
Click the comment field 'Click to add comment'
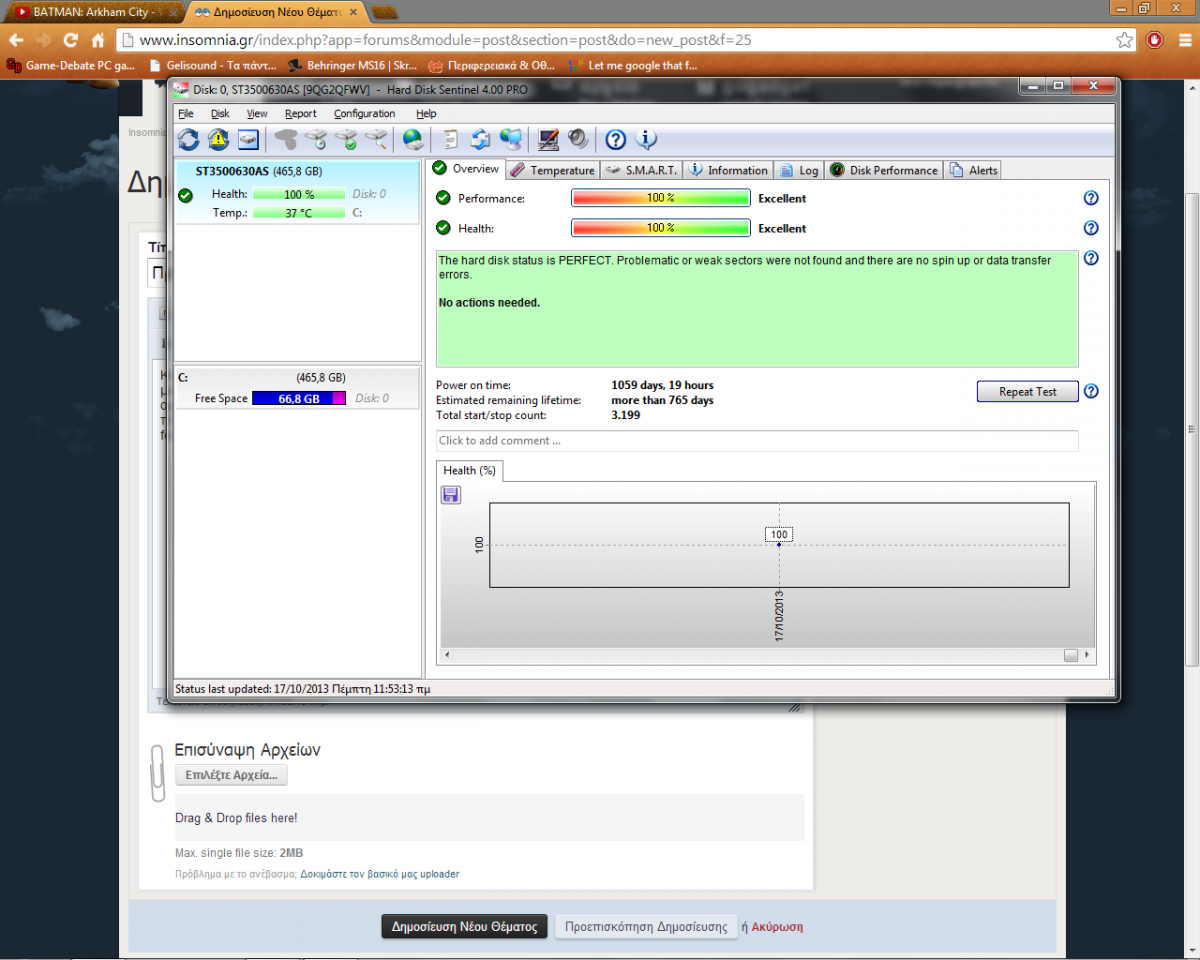pyautogui.click(x=757, y=440)
